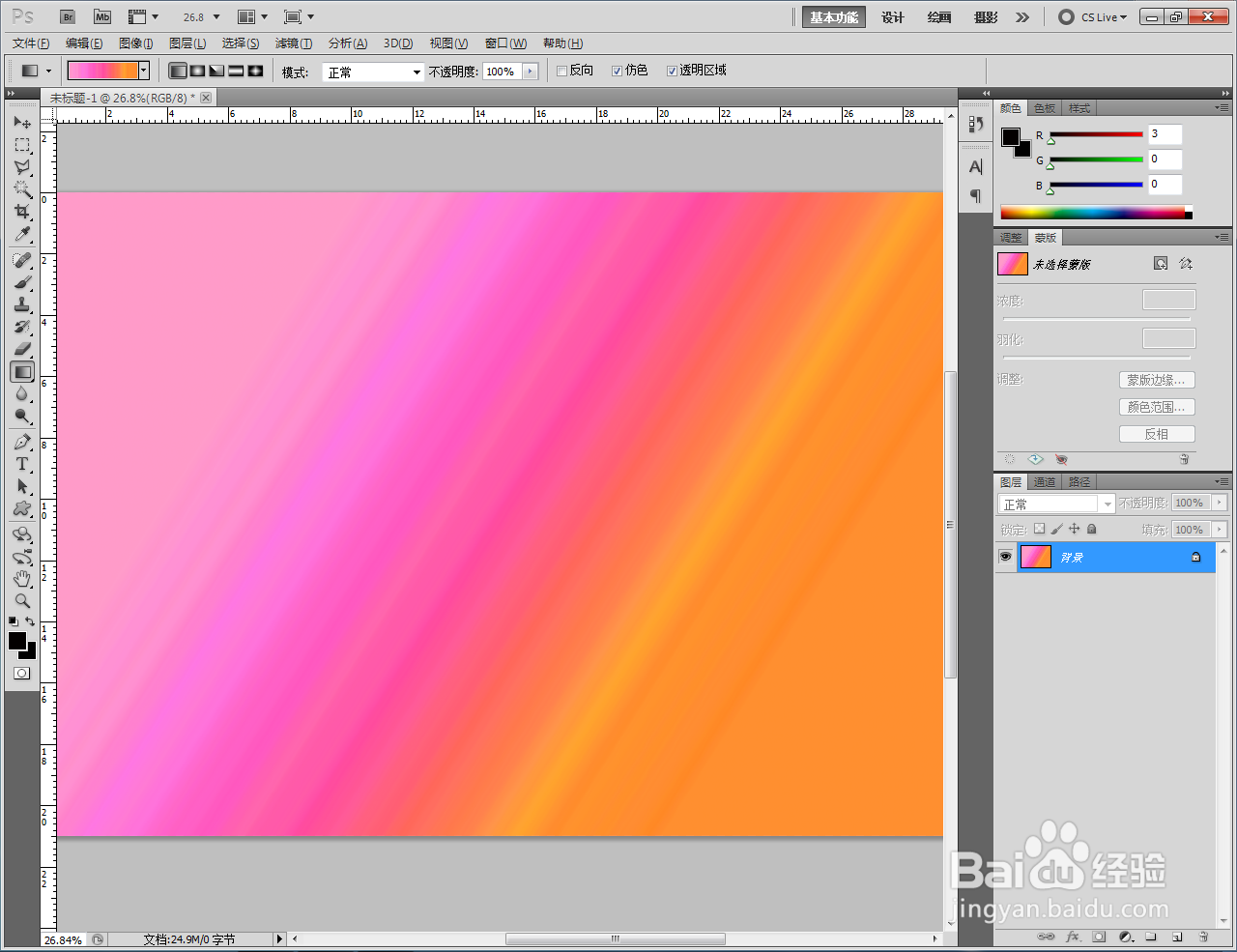Select the Zoom tool in toolbox
Screen dimensions: 1237x952
coord(22,601)
